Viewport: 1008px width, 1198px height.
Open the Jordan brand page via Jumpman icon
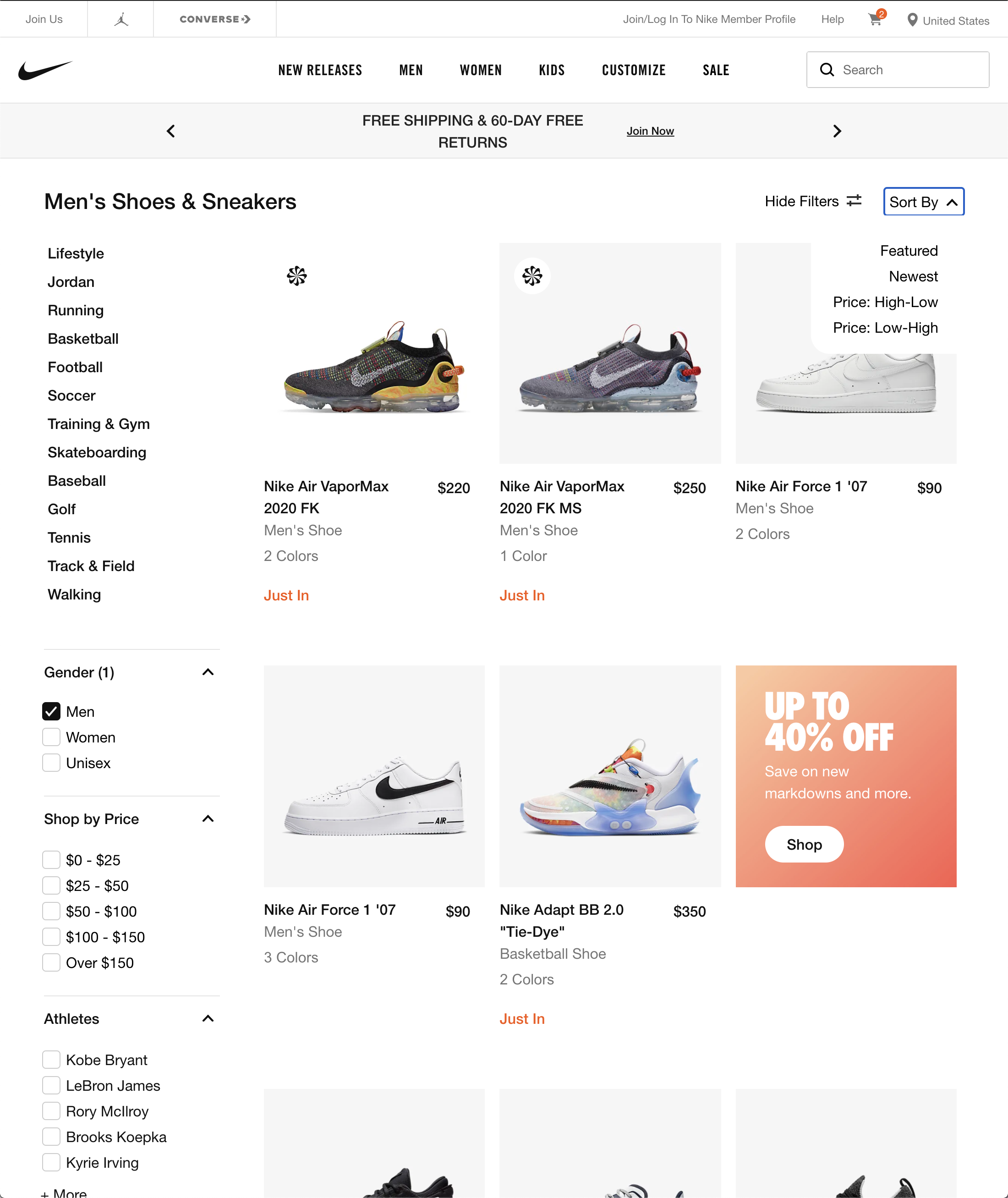click(x=120, y=18)
